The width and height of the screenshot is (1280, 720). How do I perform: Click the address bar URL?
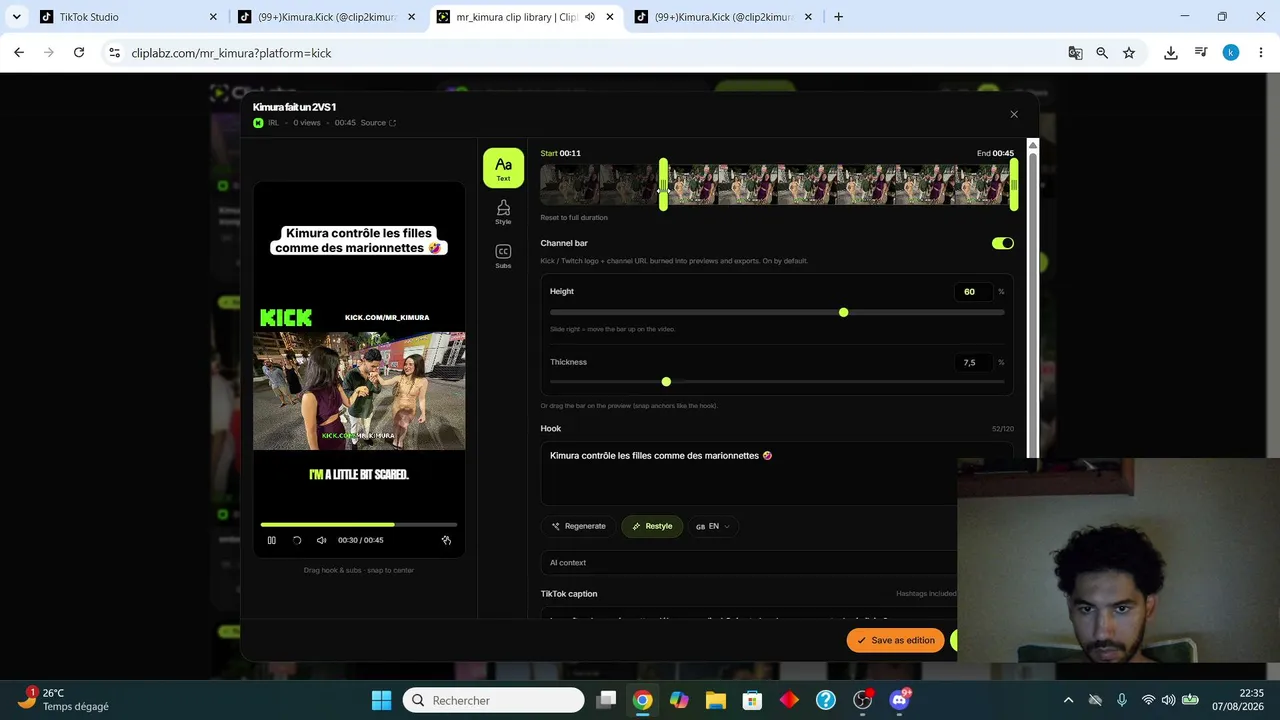pos(231,53)
